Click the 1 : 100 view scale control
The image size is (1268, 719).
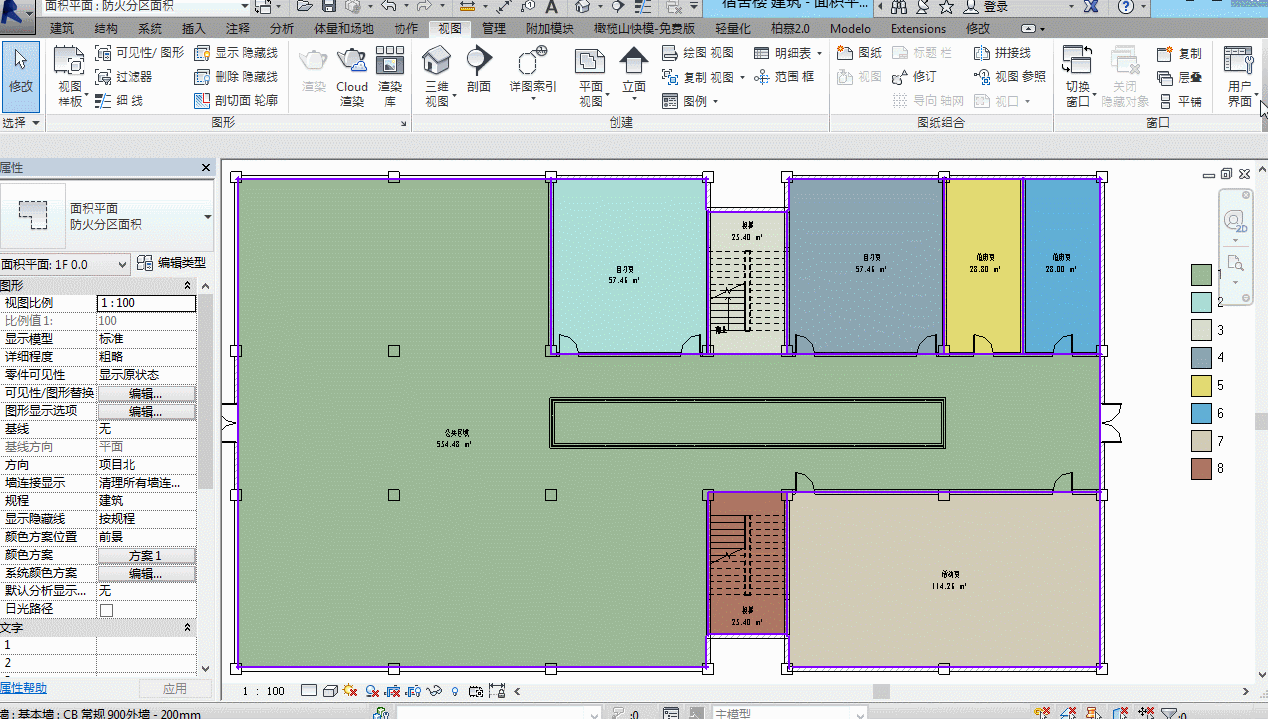point(264,691)
